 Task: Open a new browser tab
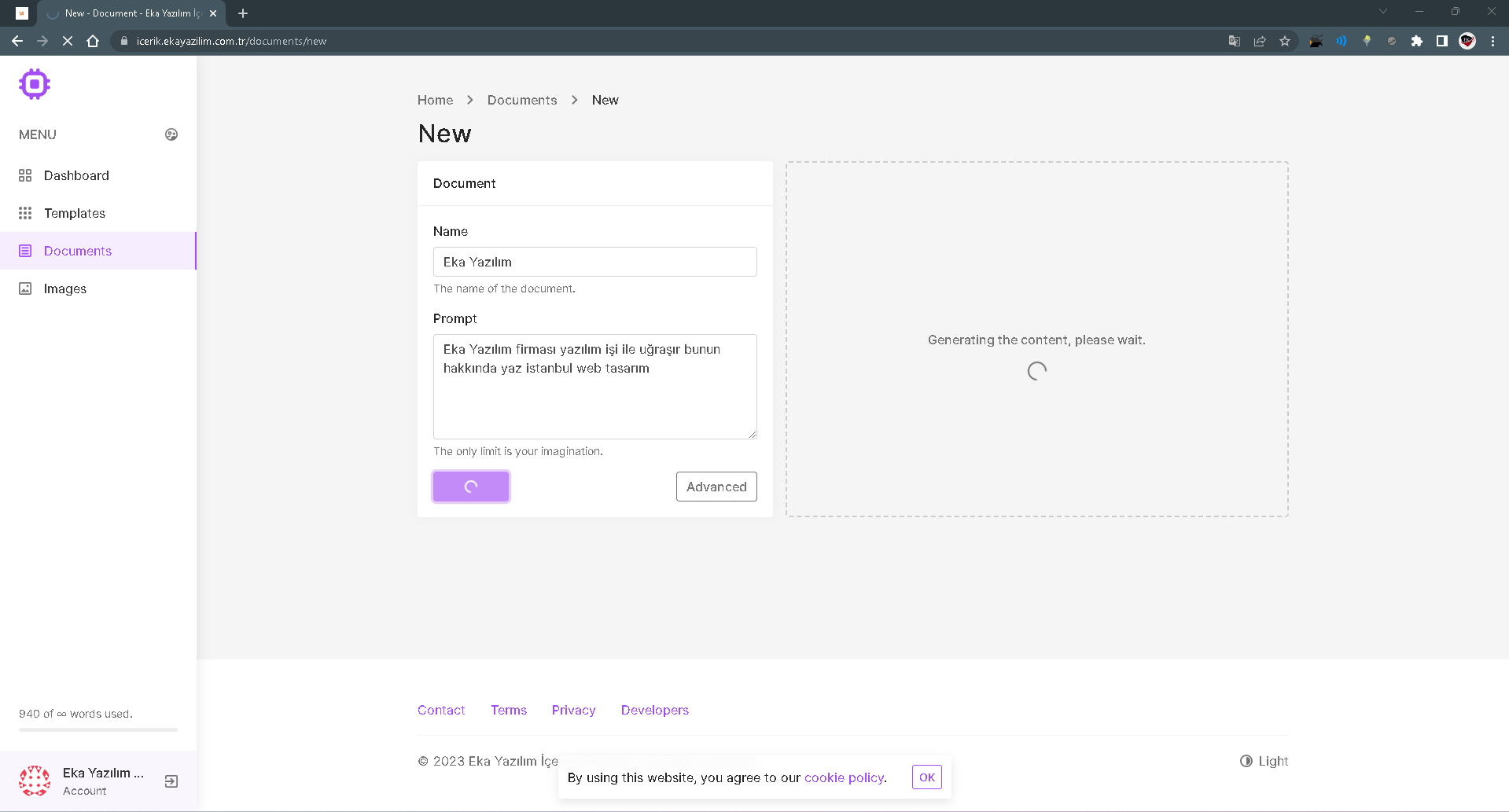(x=243, y=13)
